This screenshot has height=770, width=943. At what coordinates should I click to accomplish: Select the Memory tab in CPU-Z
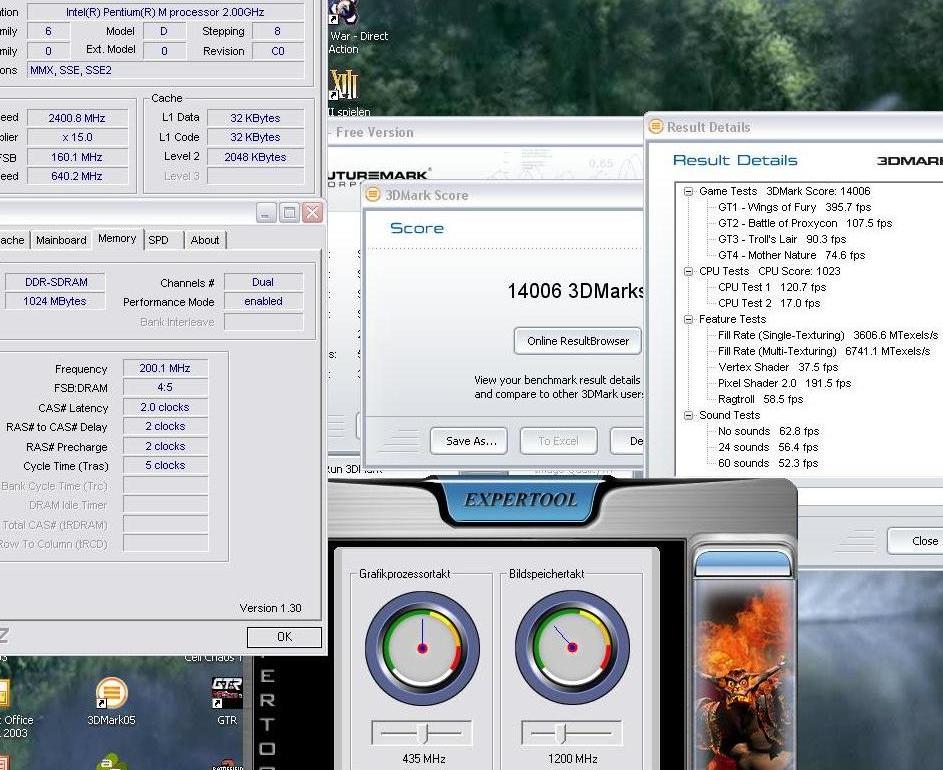(x=117, y=239)
